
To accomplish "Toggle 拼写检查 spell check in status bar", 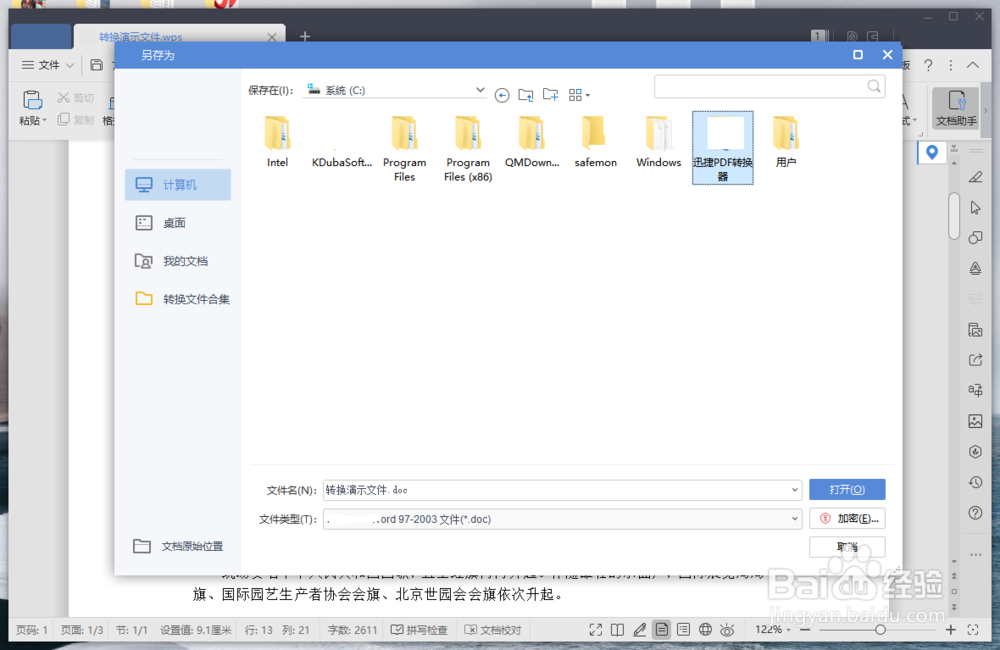I will click(419, 629).
